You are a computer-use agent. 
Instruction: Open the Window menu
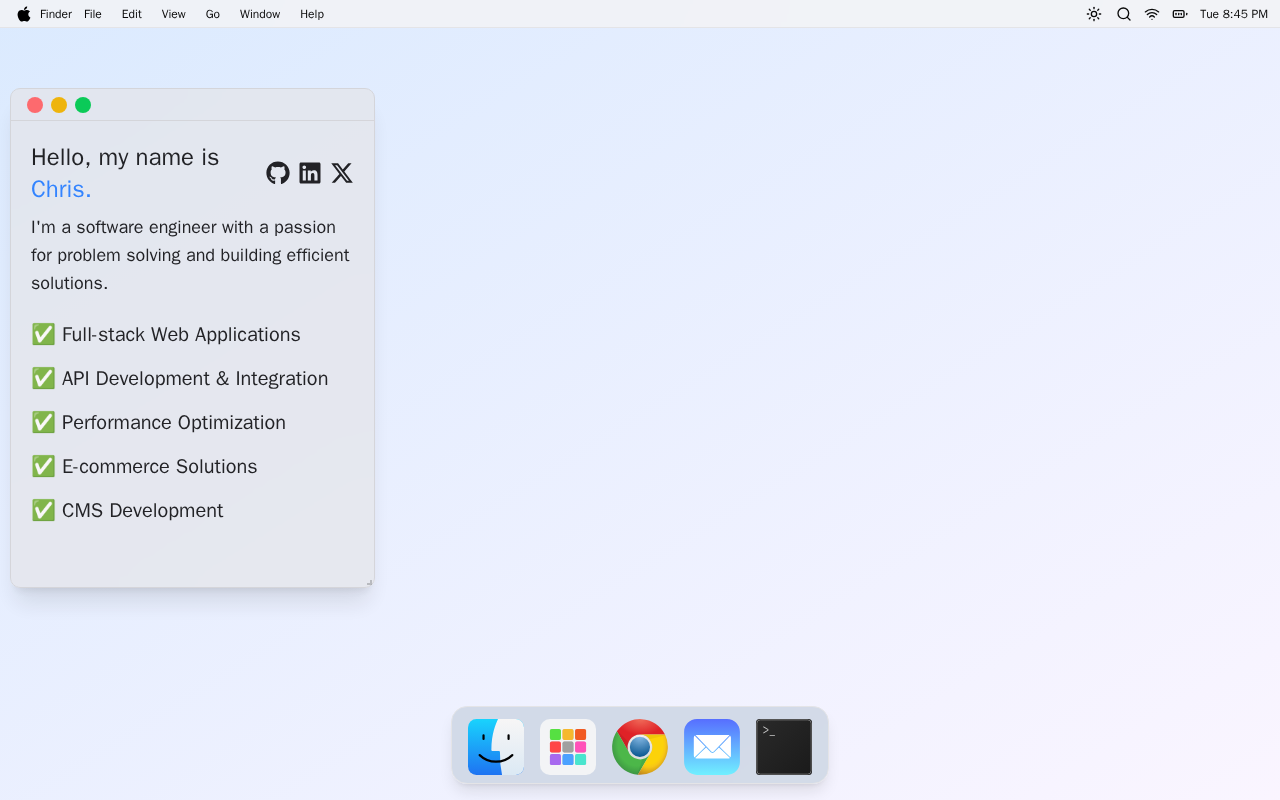[260, 14]
